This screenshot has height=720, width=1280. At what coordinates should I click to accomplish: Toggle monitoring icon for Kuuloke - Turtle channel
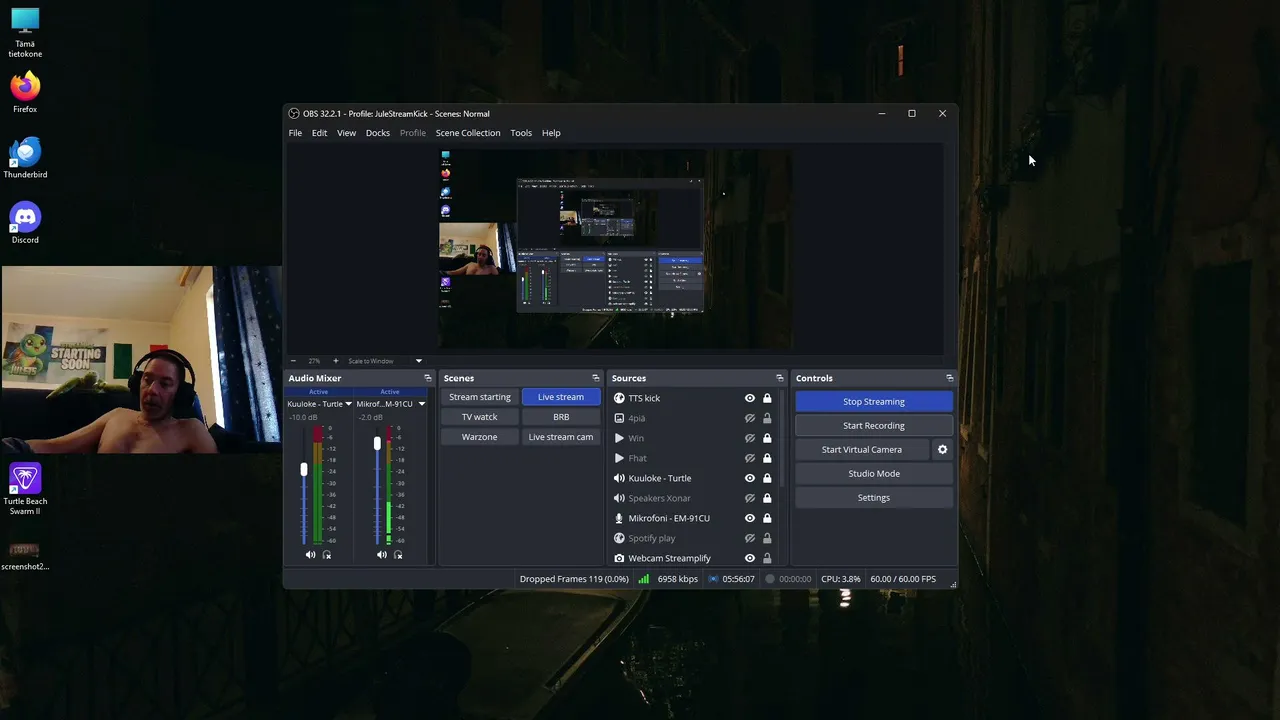click(327, 555)
